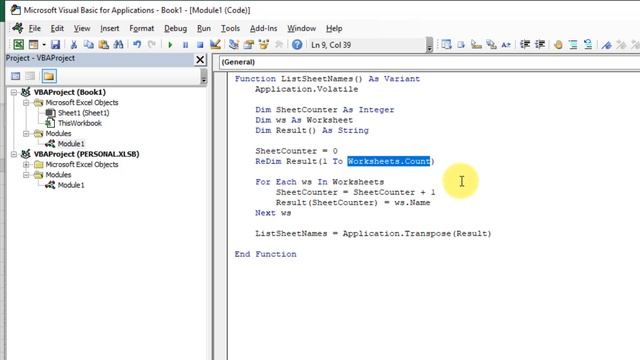Image resolution: width=640 pixels, height=360 pixels.
Task: Click the List Properties/Methods edit toolbar icon
Action: click(x=447, y=44)
